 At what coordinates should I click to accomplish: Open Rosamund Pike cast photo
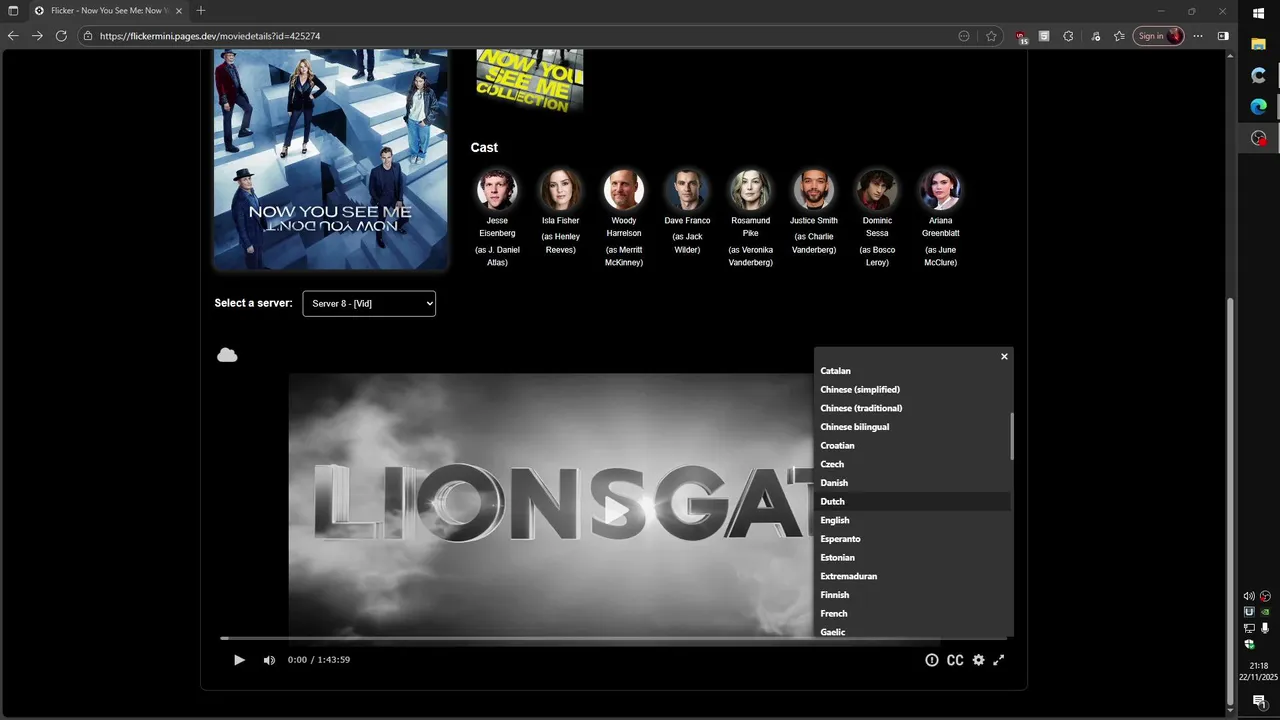(750, 189)
